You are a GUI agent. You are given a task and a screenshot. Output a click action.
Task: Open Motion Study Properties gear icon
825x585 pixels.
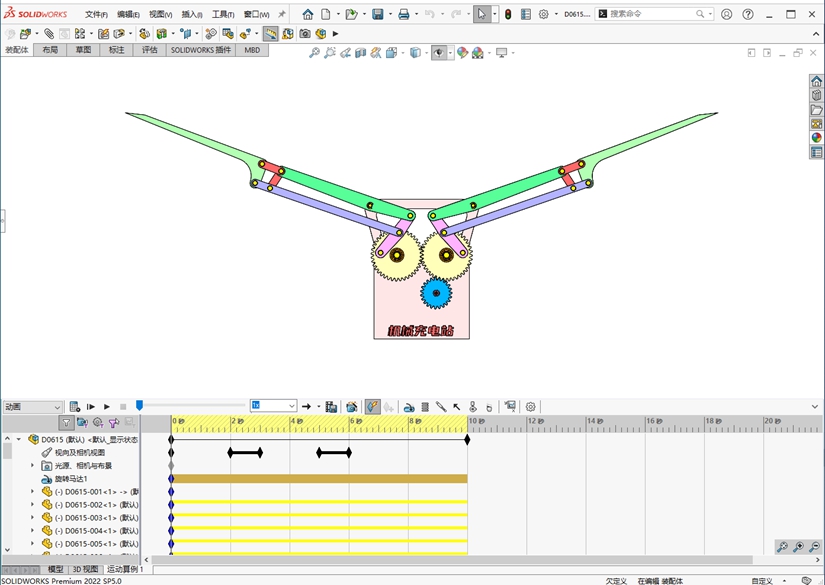[x=531, y=407]
